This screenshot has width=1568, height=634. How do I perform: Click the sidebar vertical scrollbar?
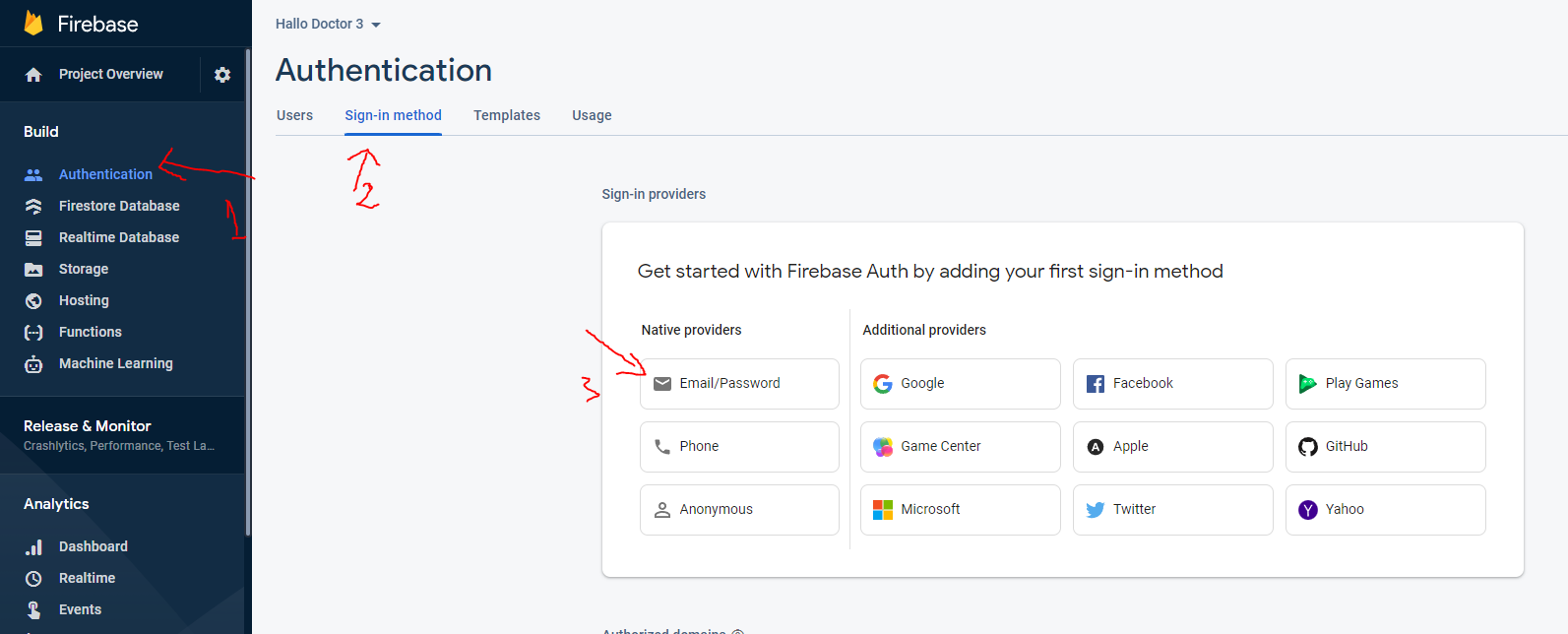[248, 295]
